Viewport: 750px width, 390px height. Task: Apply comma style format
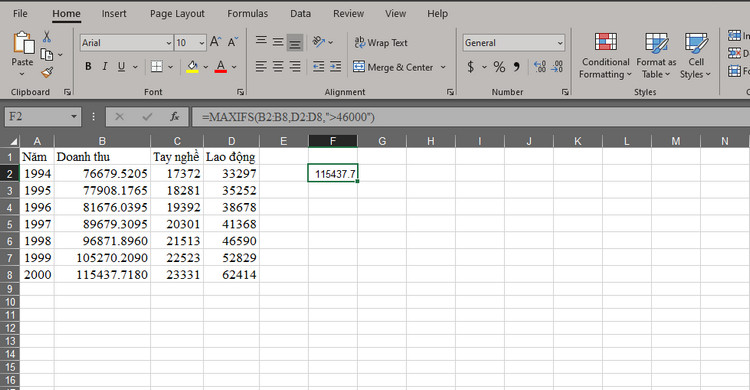point(517,67)
